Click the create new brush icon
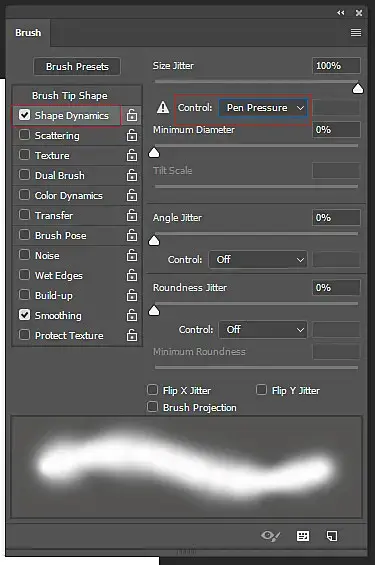 point(332,536)
